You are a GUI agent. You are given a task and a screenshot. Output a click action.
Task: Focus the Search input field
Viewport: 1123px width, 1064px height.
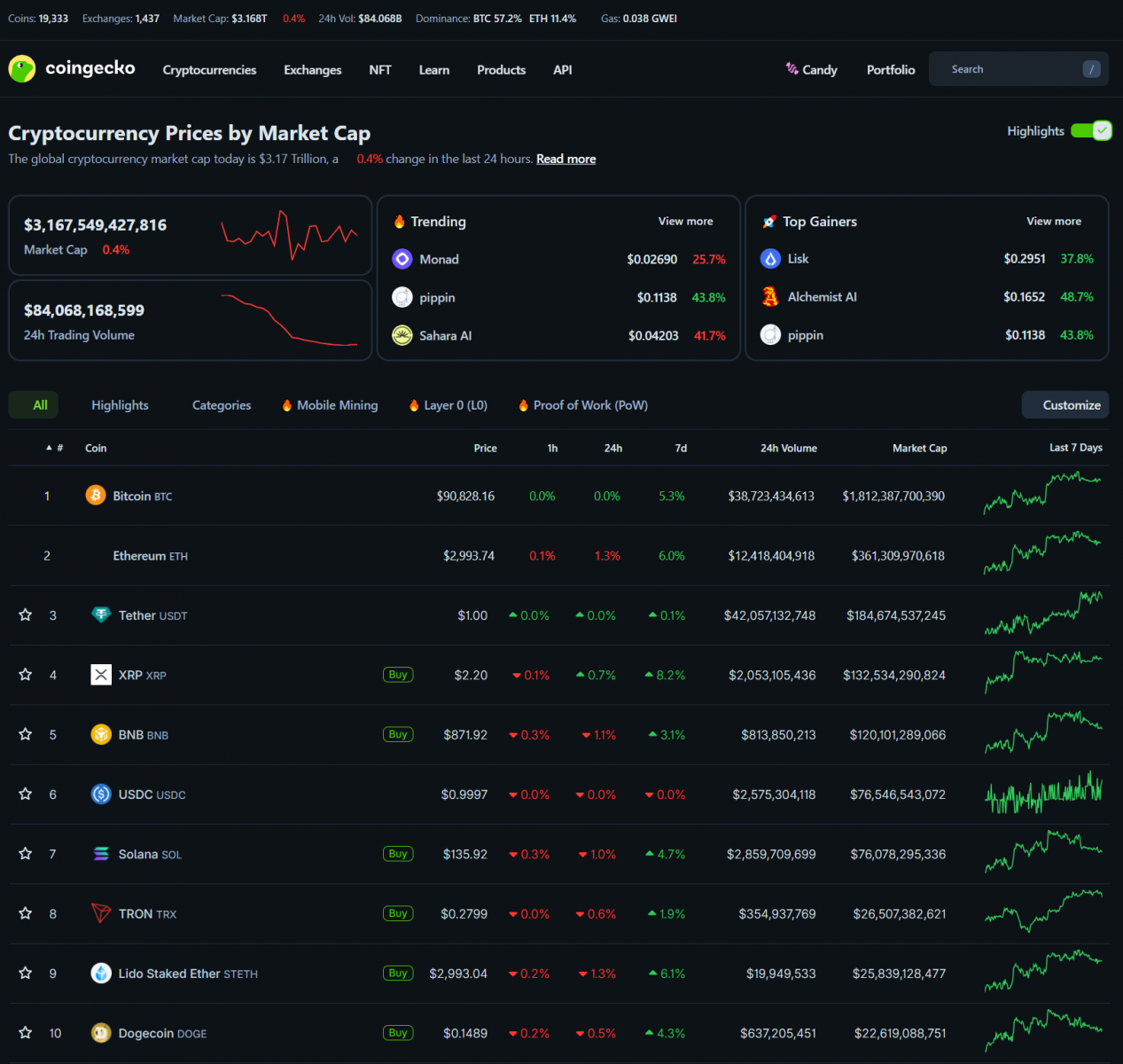(1010, 69)
